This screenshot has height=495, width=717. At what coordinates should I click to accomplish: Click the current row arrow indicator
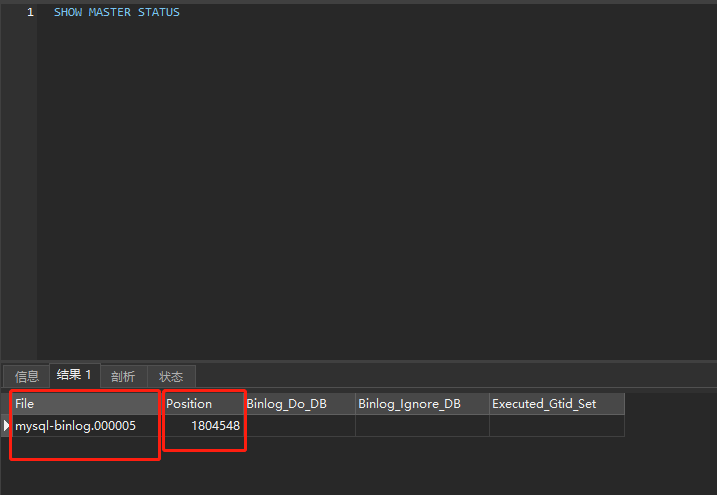pos(7,426)
